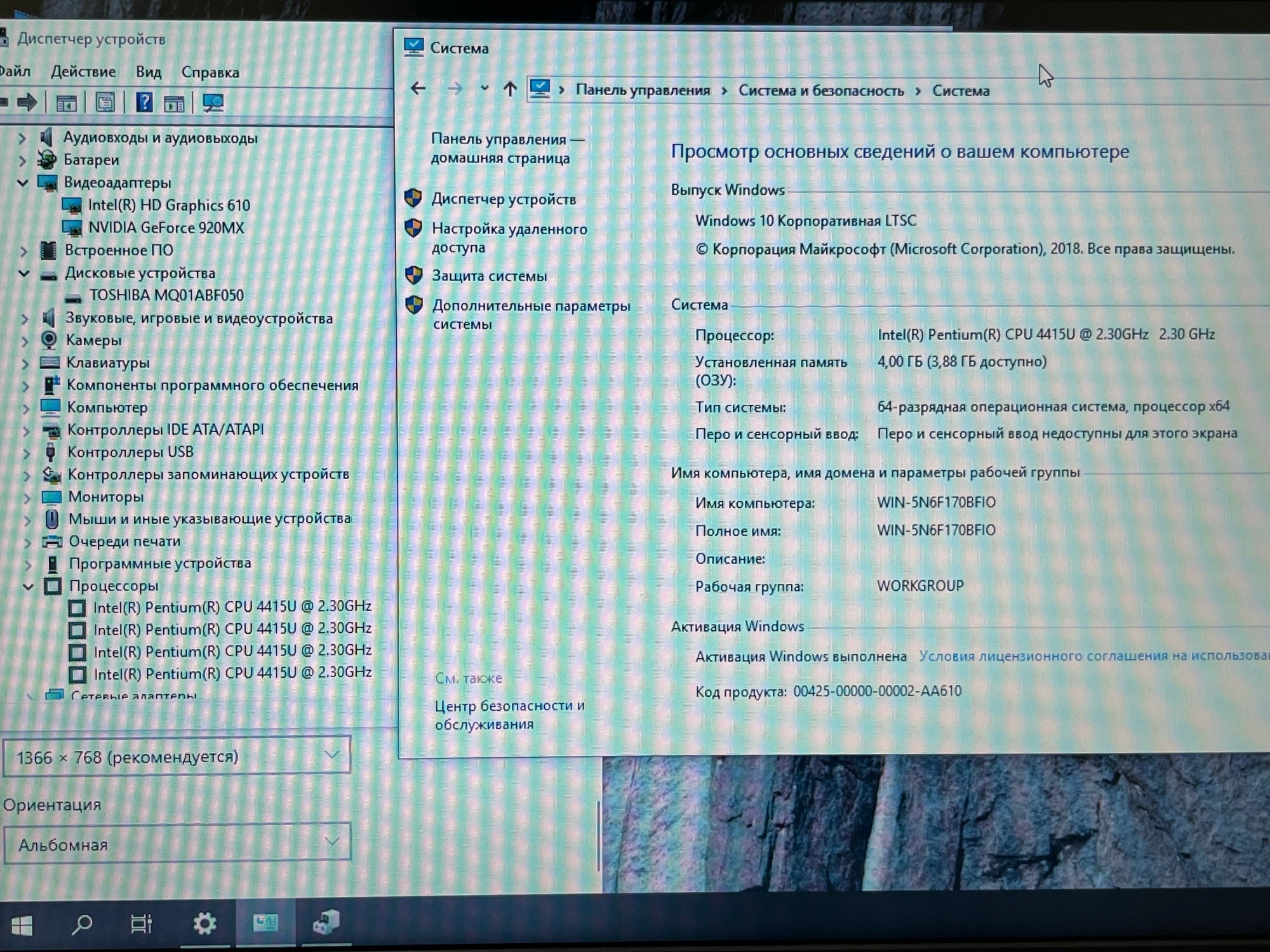The image size is (1270, 952).
Task: Click the scan for hardware changes monitor icon
Action: (213, 103)
